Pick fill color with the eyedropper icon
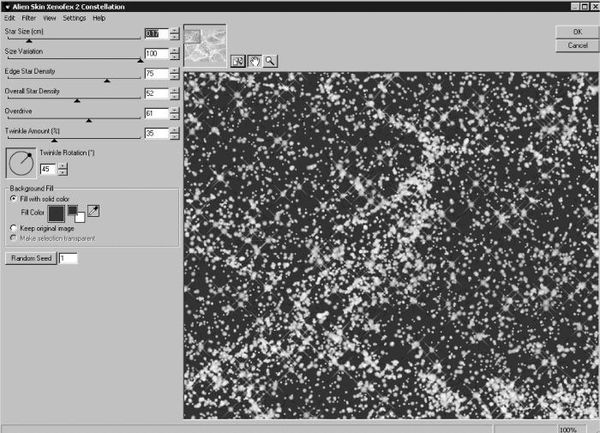This screenshot has width=600, height=433. pyautogui.click(x=93, y=210)
